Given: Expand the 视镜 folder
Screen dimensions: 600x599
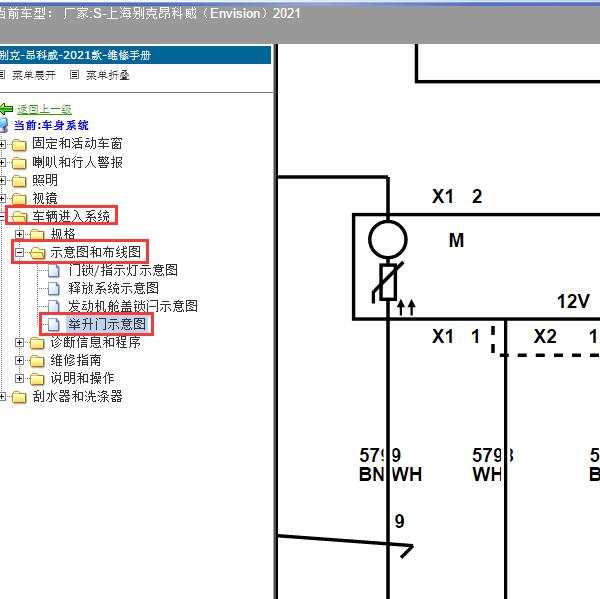Looking at the screenshot, I should pyautogui.click(x=2, y=198).
